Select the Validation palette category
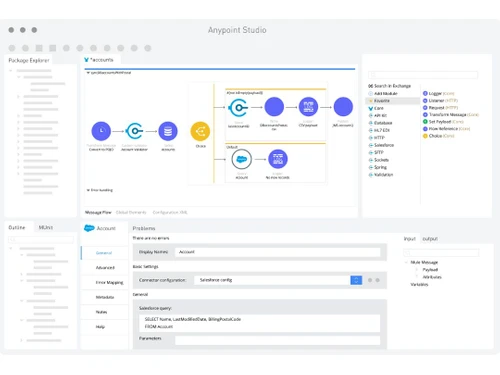The width and height of the screenshot is (500, 375). pyautogui.click(x=383, y=175)
